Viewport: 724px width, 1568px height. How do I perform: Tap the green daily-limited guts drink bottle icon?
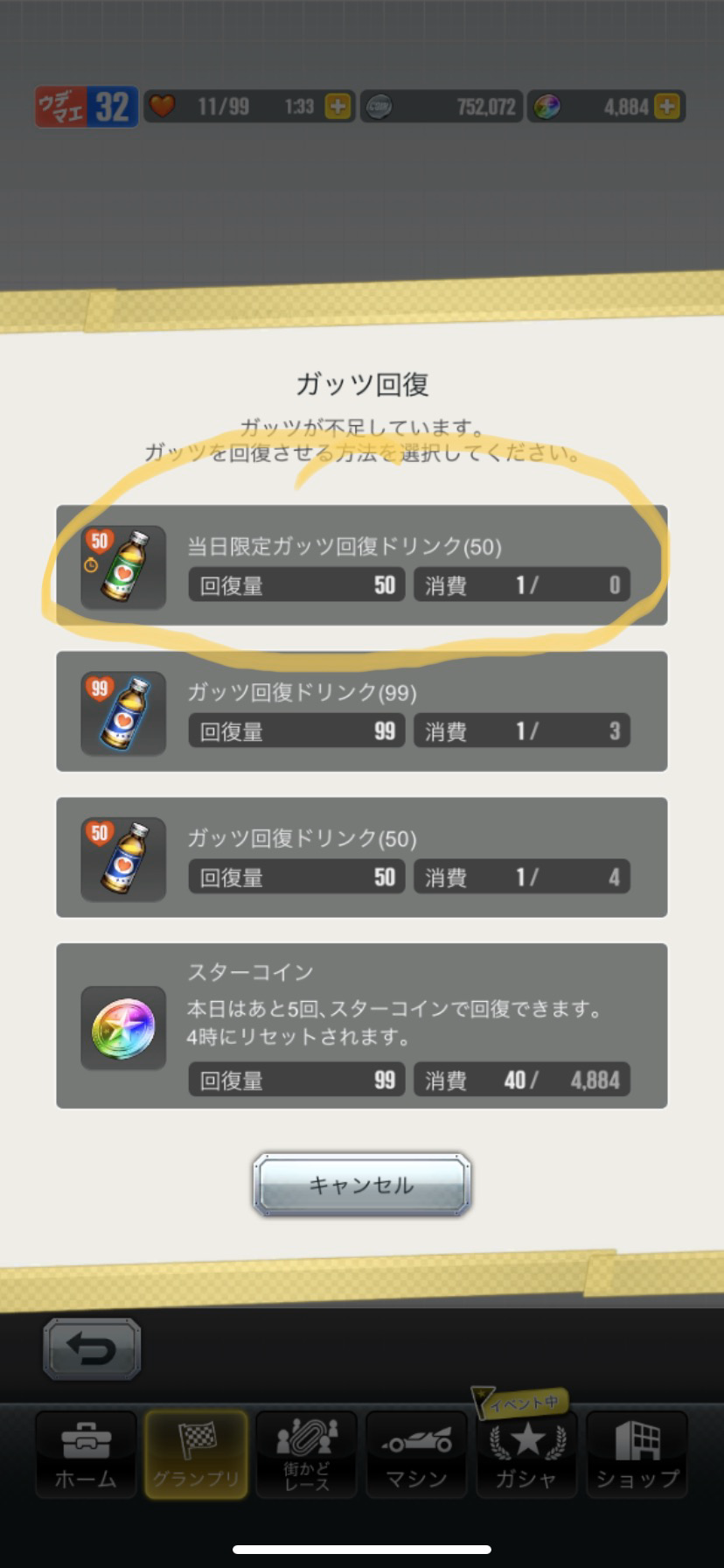click(x=123, y=567)
